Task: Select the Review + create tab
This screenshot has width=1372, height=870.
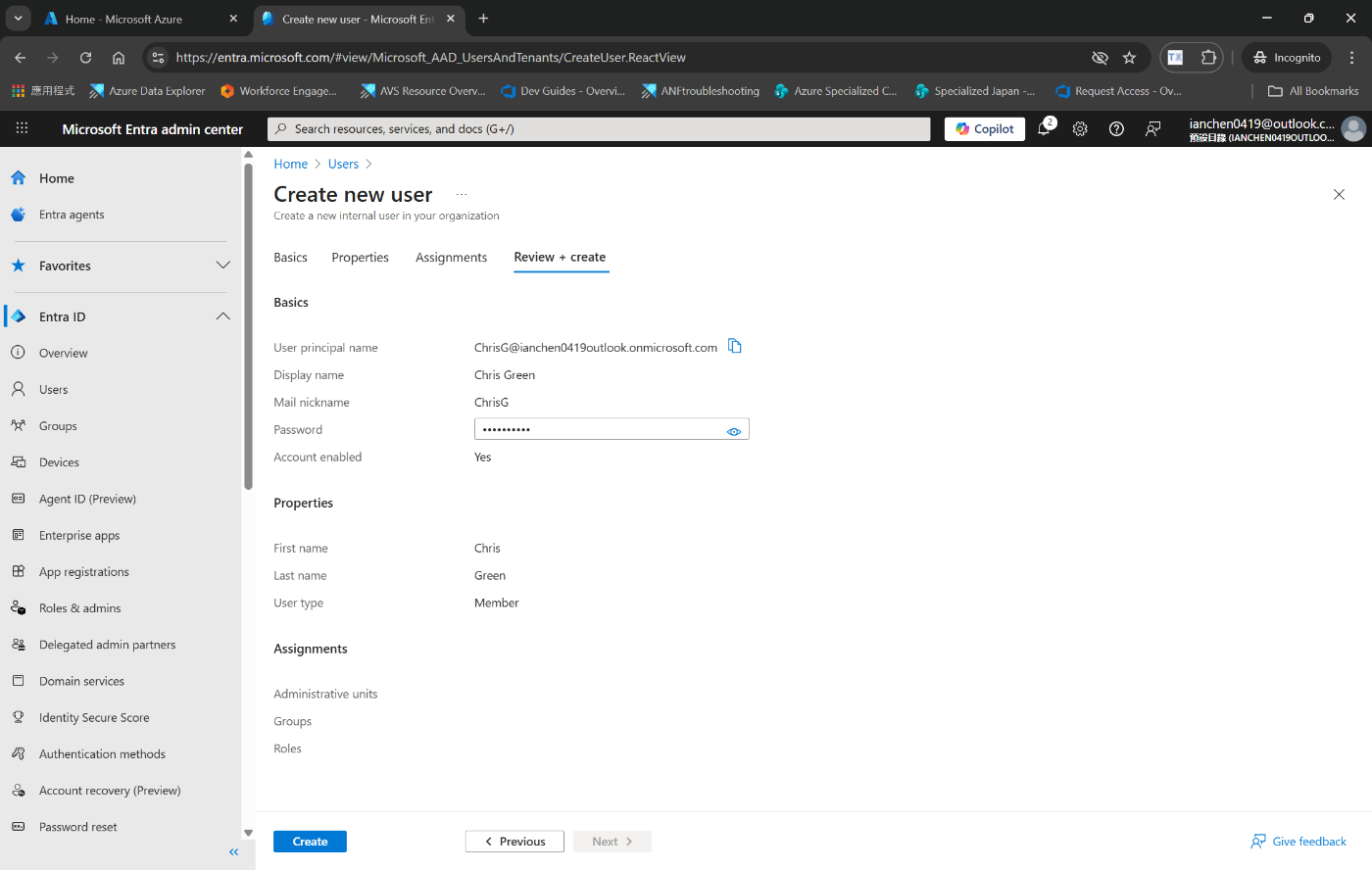Action: coord(561,258)
